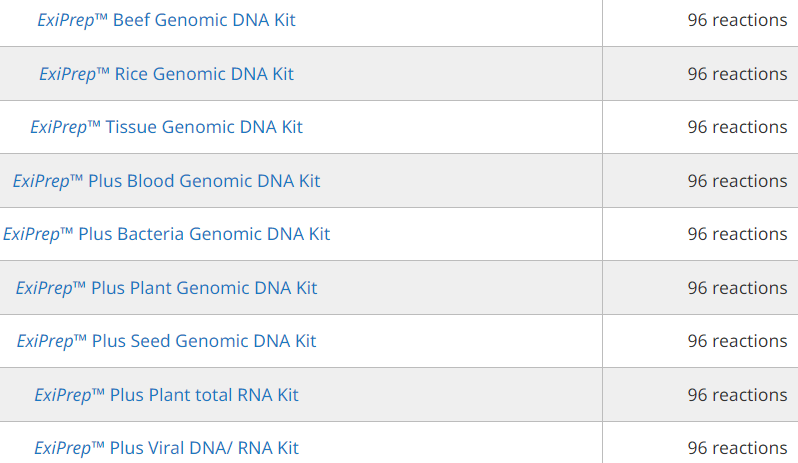The height and width of the screenshot is (463, 798).
Task: Click the ExiPrep Tissue Genomic DNA Kit link
Action: pyautogui.click(x=166, y=127)
